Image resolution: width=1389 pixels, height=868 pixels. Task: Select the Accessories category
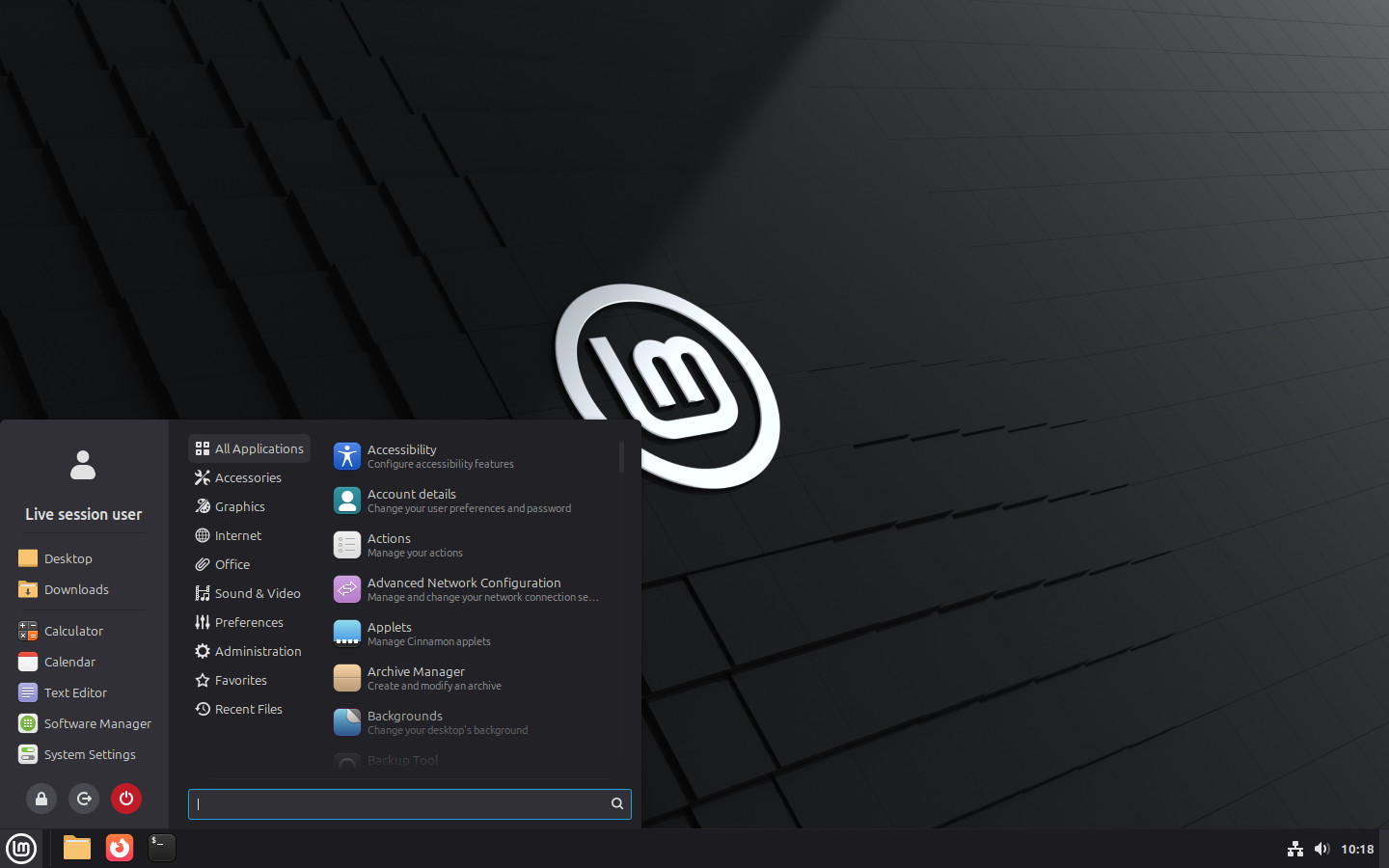click(x=248, y=477)
